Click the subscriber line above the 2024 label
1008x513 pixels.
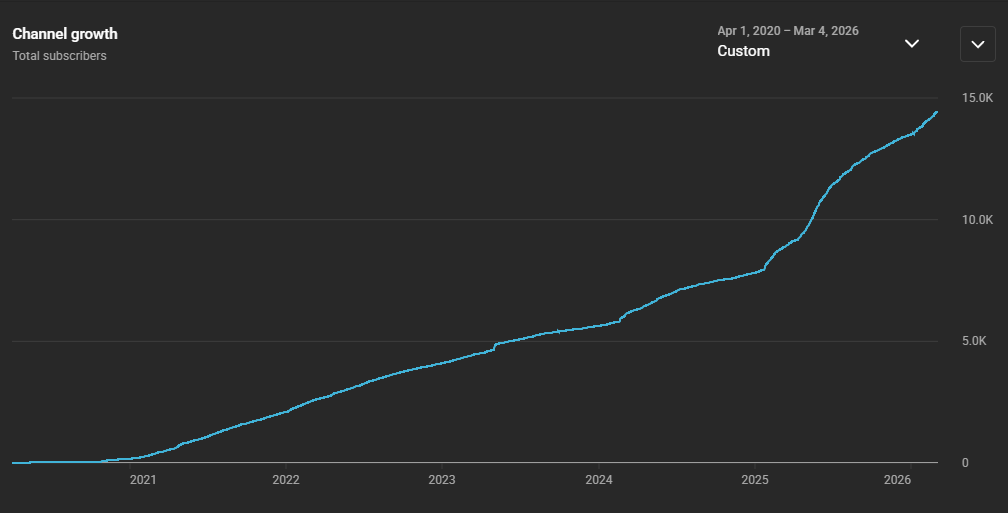point(598,324)
